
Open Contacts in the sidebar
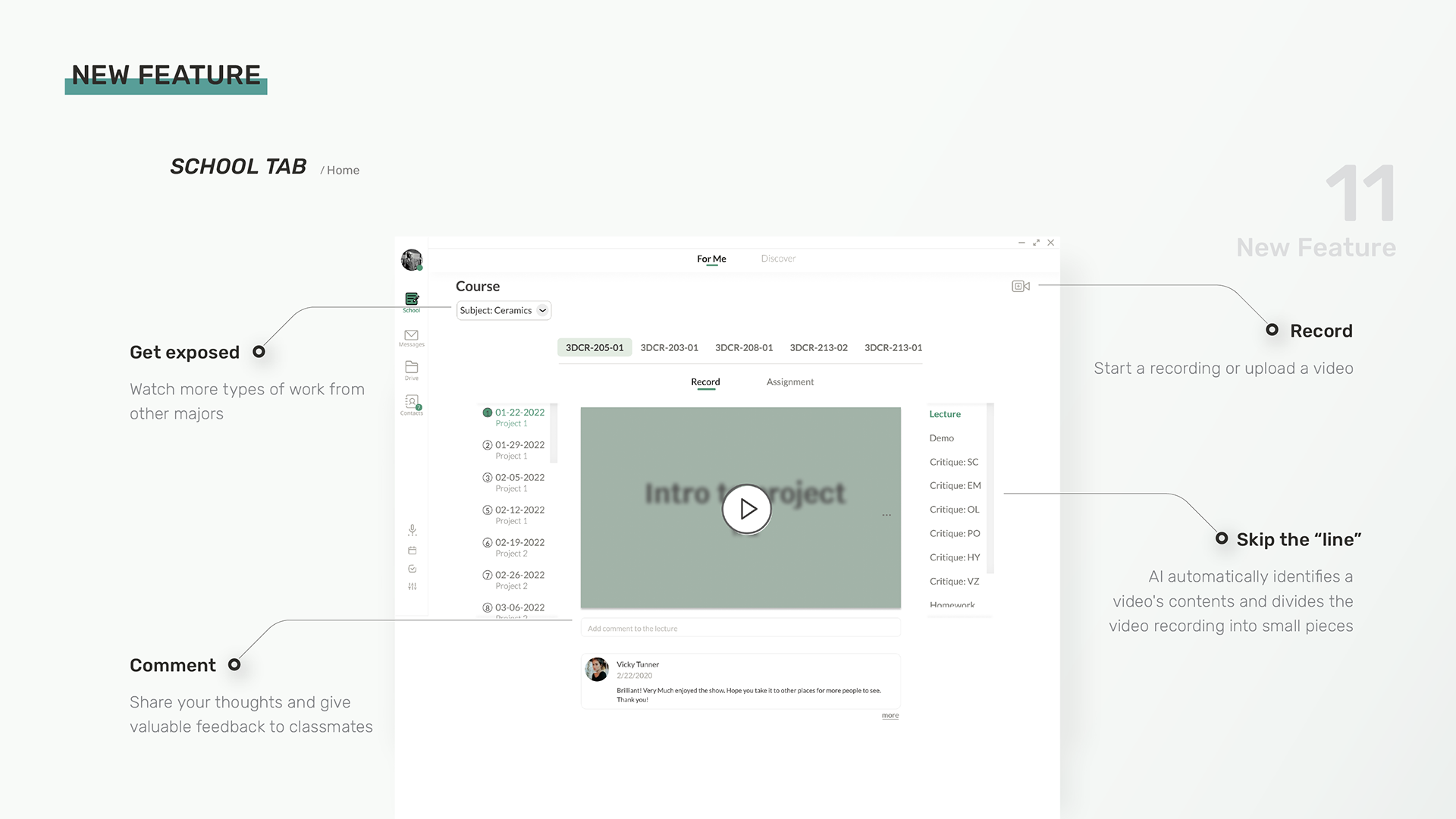(412, 403)
